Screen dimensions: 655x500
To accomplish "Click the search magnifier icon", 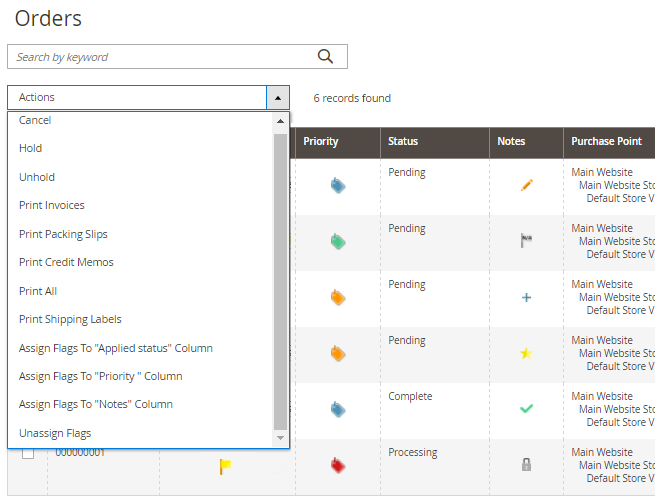I will (325, 57).
